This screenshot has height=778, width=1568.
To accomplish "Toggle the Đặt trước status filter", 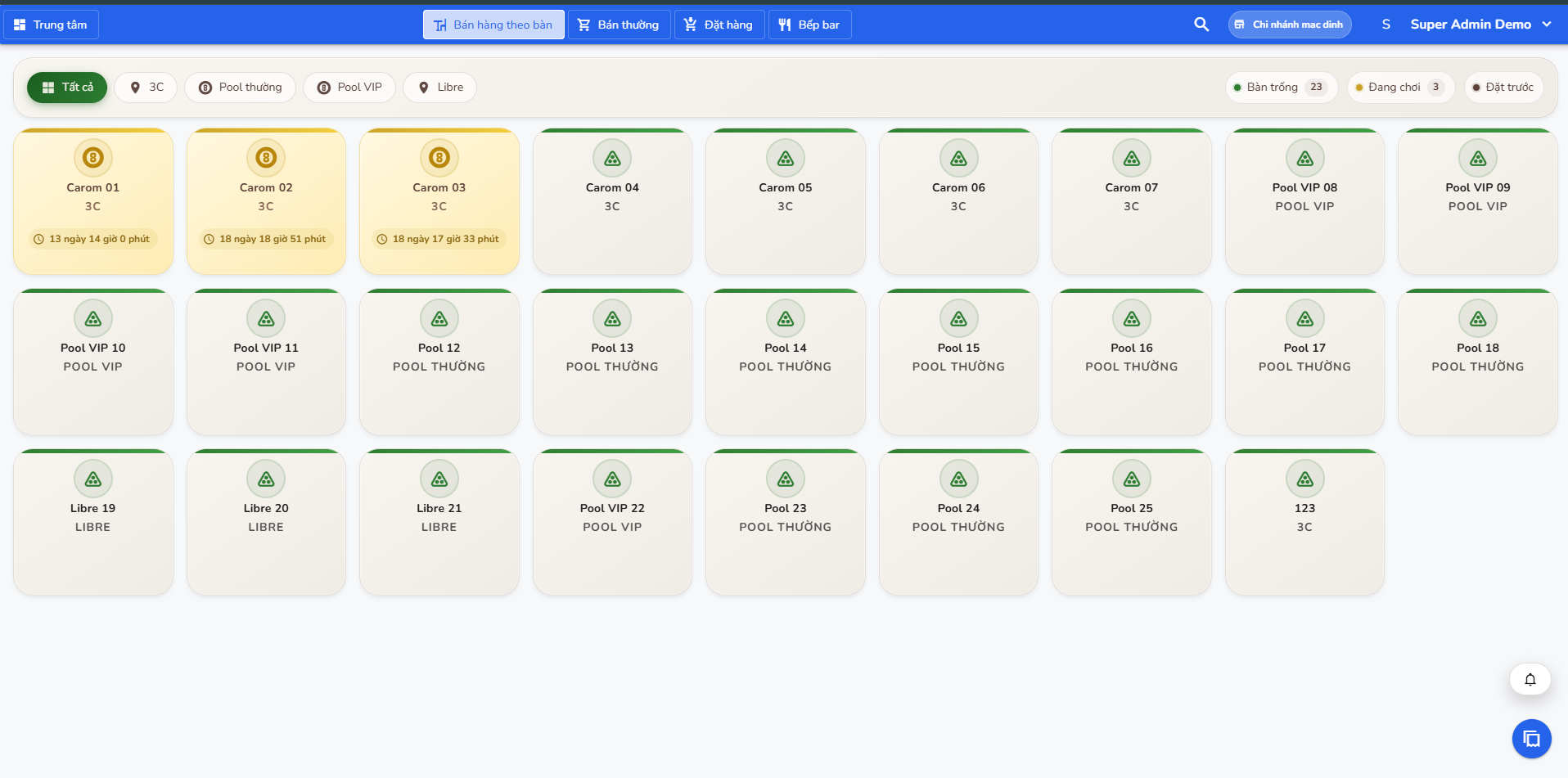I will 1503,88.
